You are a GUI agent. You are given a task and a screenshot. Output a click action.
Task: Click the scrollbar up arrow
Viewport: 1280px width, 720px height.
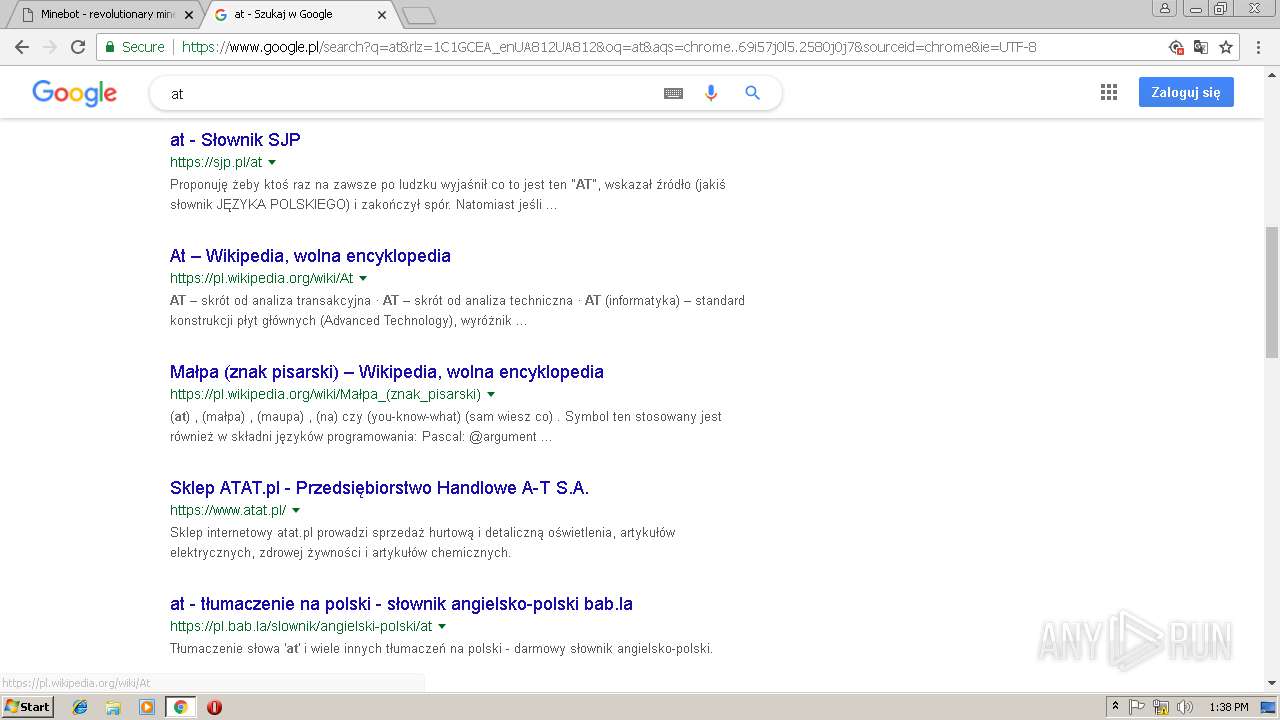pos(1272,74)
